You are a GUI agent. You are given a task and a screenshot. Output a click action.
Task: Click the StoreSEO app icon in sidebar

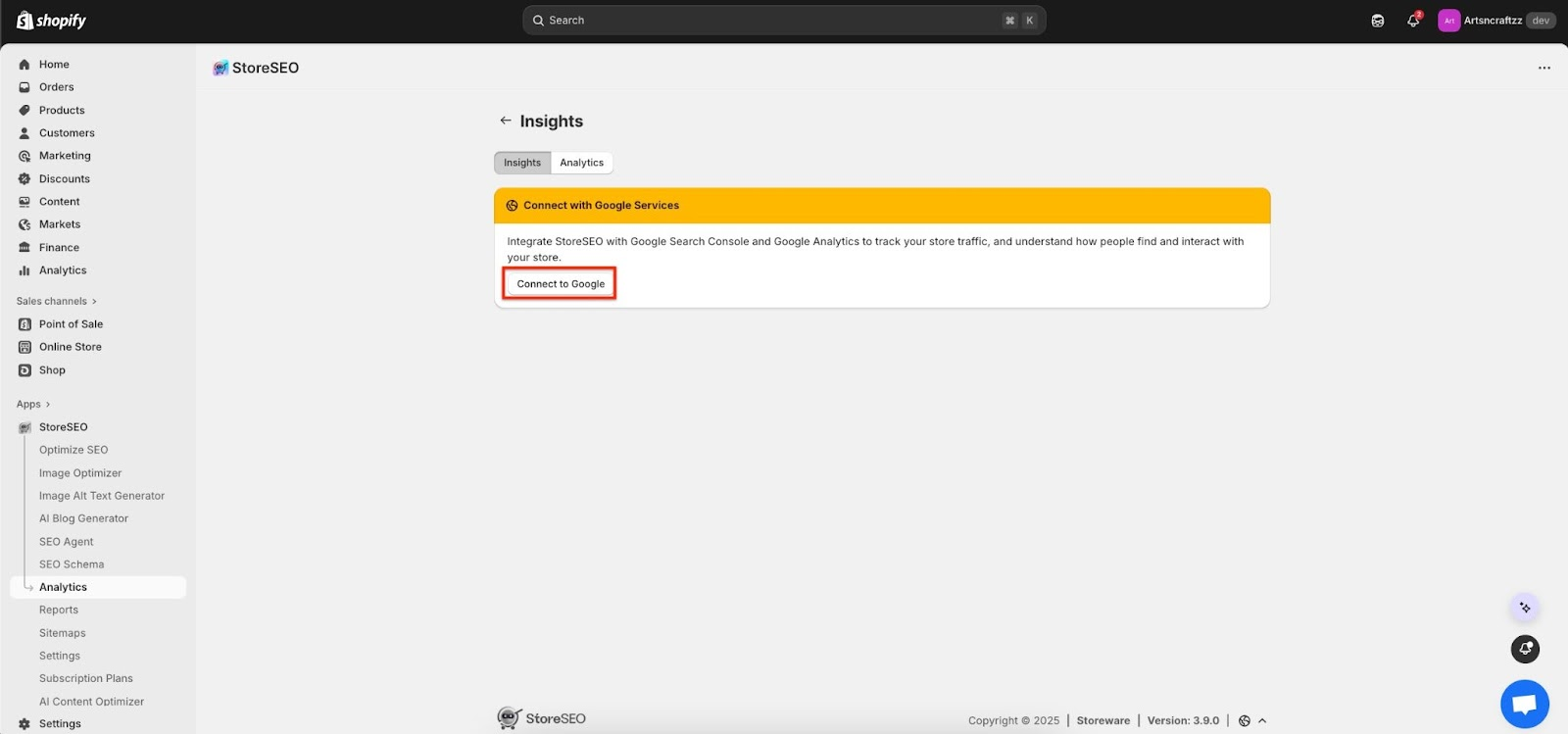pyautogui.click(x=24, y=427)
